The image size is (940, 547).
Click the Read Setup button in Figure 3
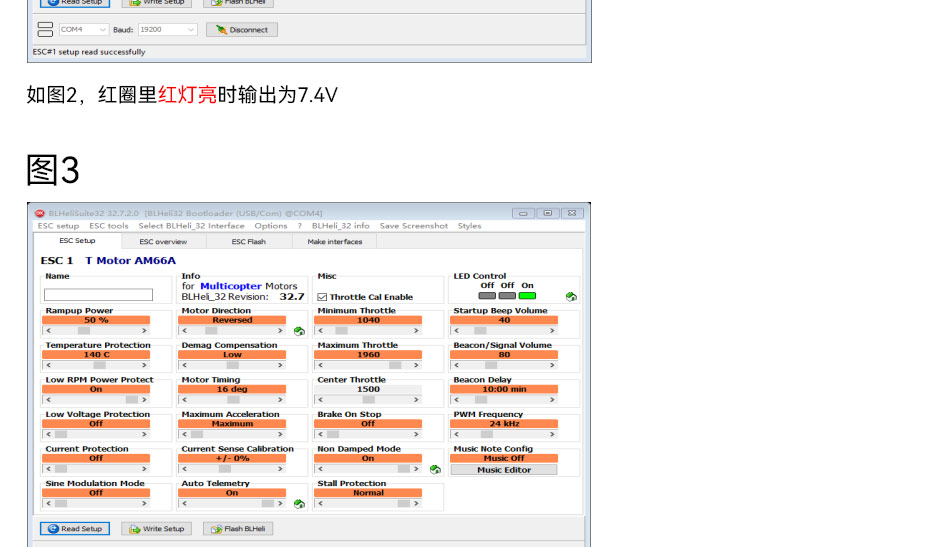click(75, 528)
